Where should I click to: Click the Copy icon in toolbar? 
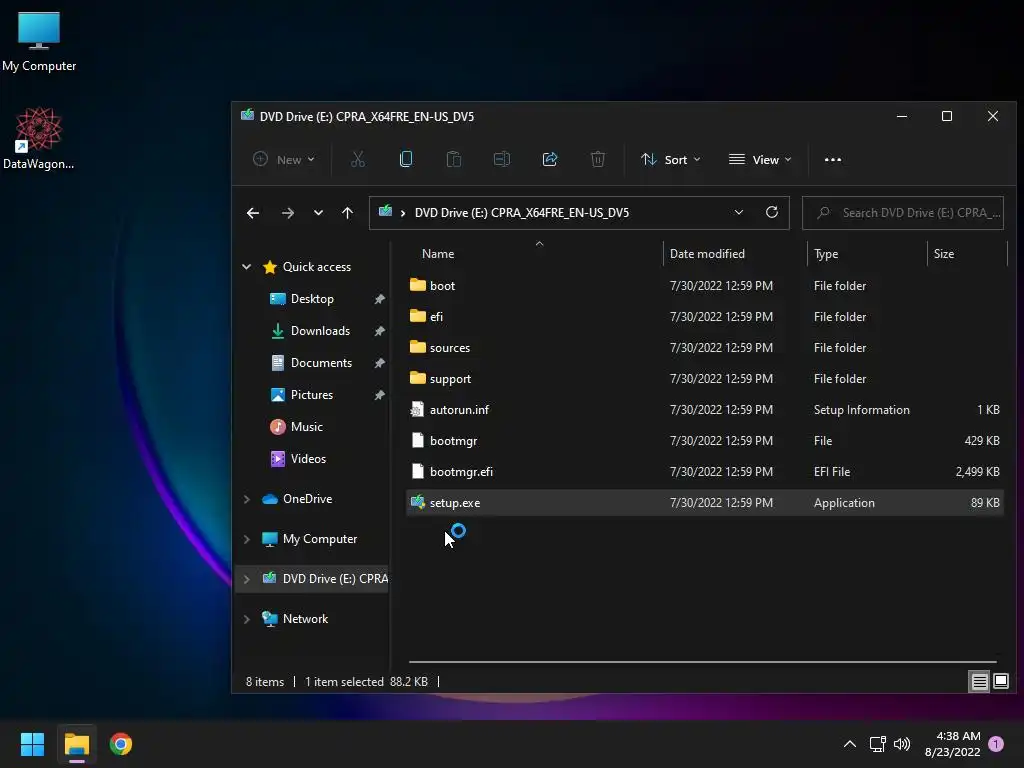click(x=406, y=159)
